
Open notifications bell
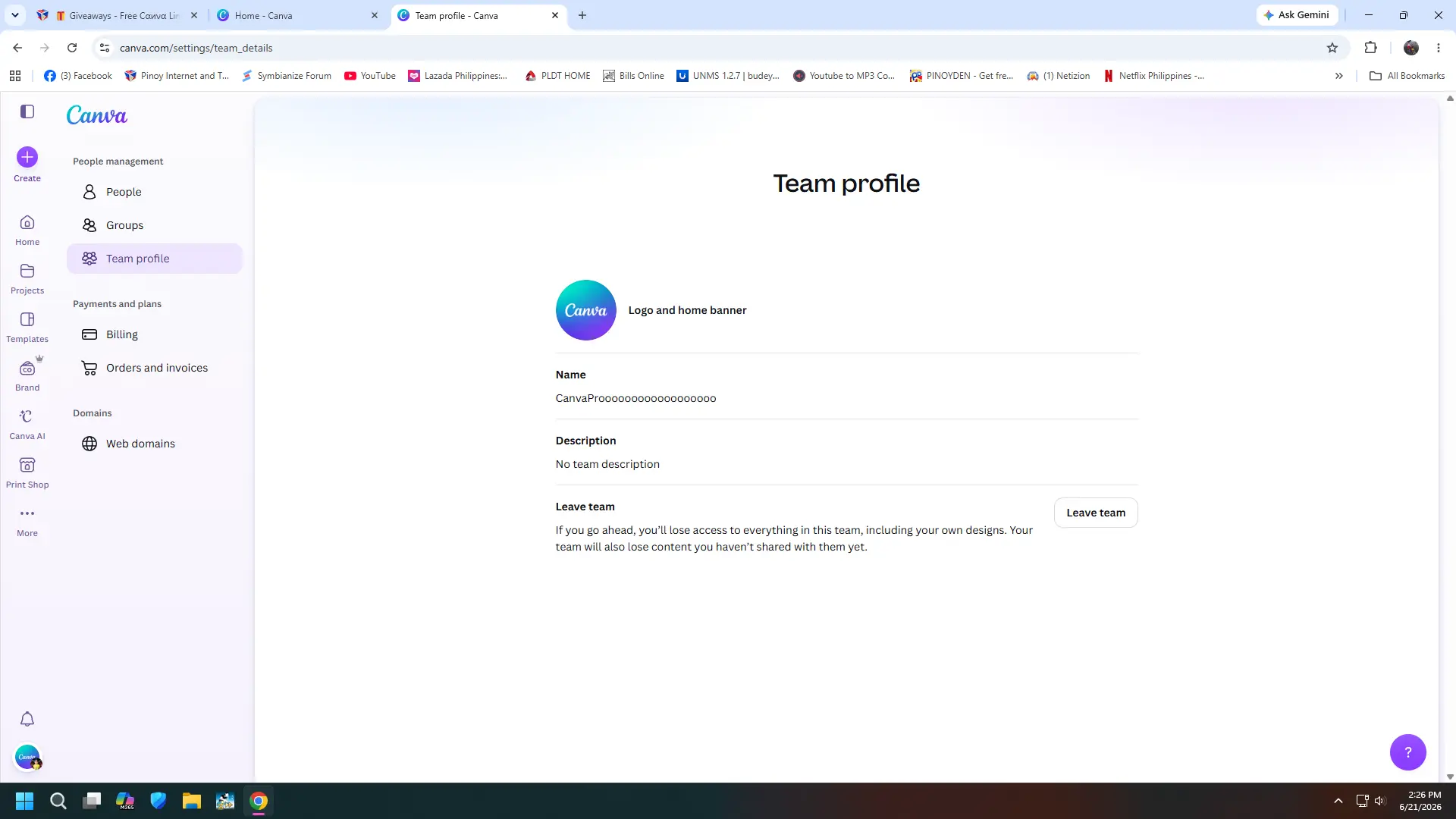point(27,719)
